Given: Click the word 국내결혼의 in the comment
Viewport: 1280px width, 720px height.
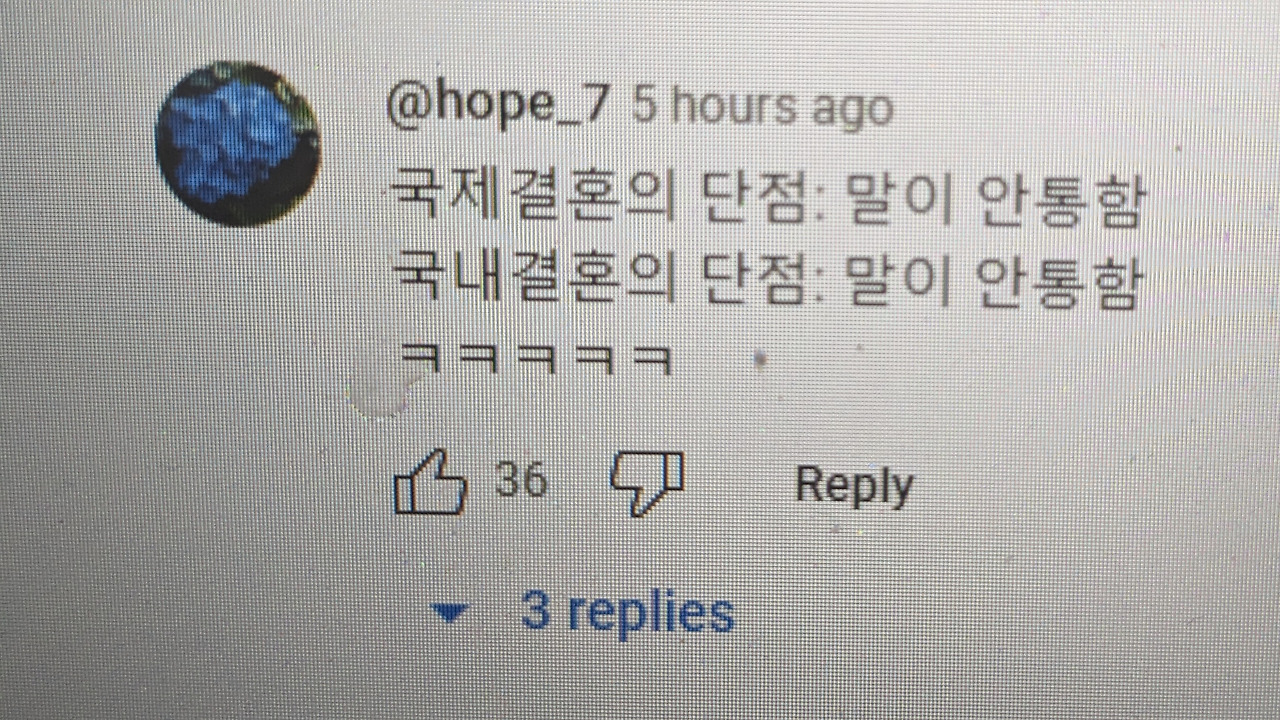Looking at the screenshot, I should 525,281.
